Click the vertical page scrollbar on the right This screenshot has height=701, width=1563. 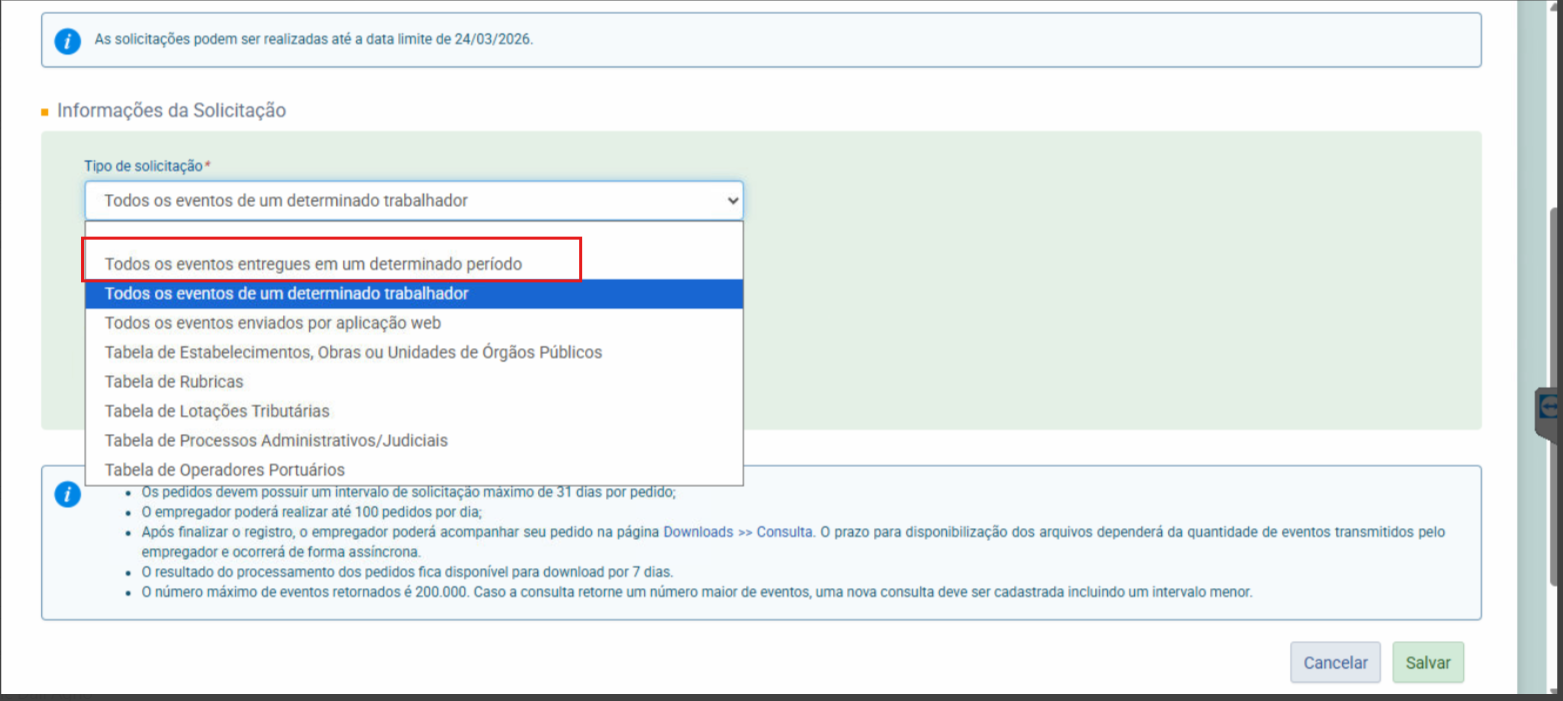[1553, 300]
